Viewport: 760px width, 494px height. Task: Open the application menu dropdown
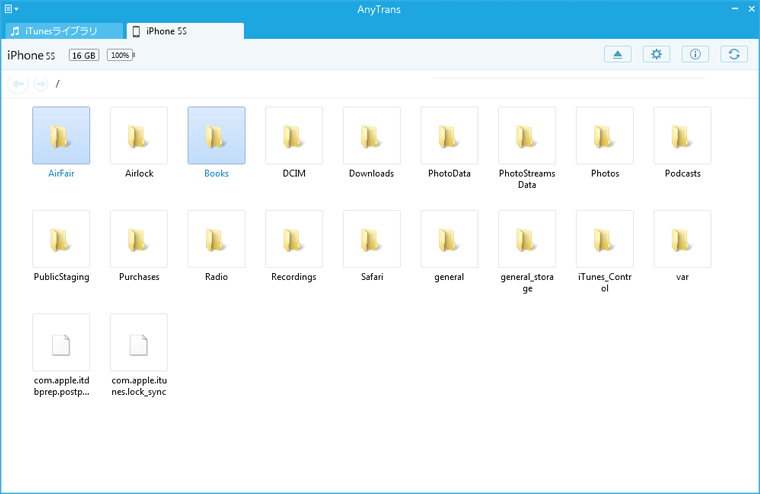coord(11,9)
